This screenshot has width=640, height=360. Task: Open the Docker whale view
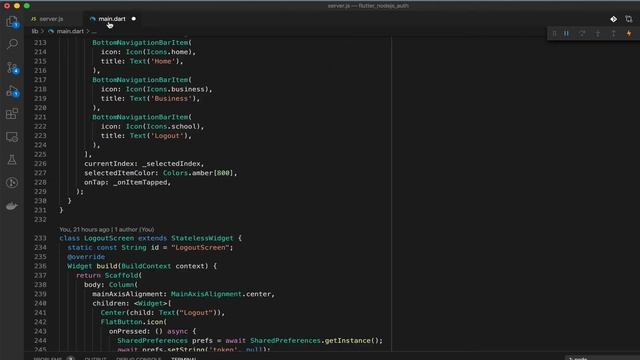click(12, 206)
